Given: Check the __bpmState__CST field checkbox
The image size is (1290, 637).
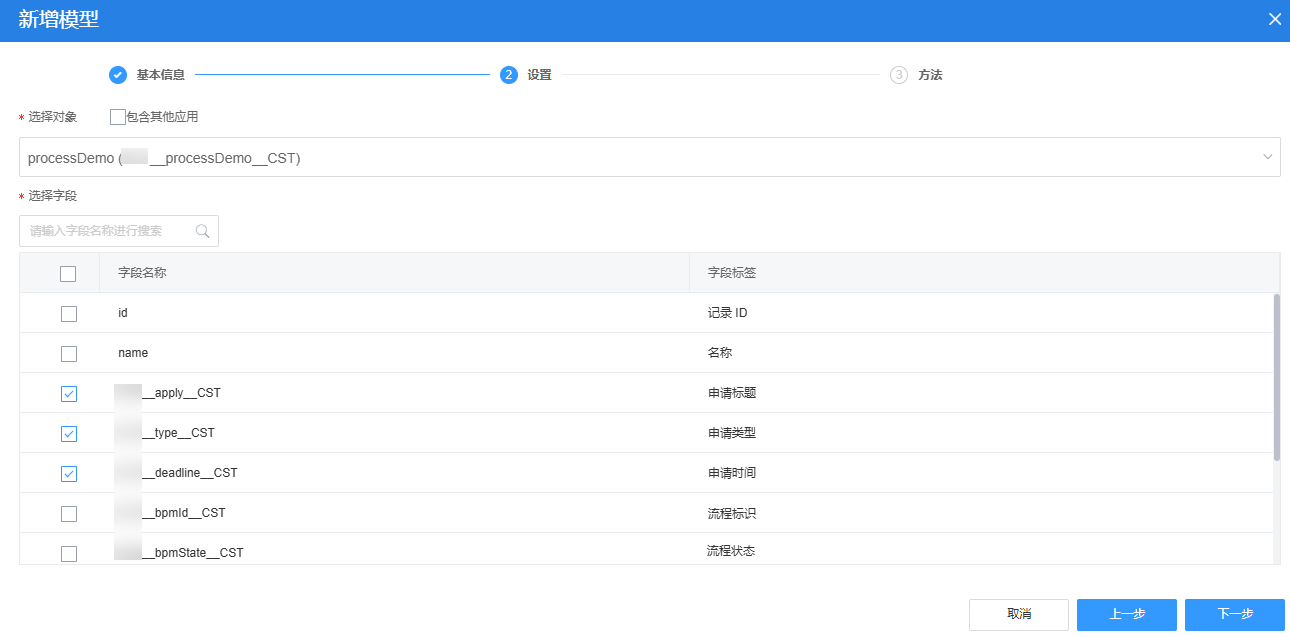Looking at the screenshot, I should click(x=68, y=553).
